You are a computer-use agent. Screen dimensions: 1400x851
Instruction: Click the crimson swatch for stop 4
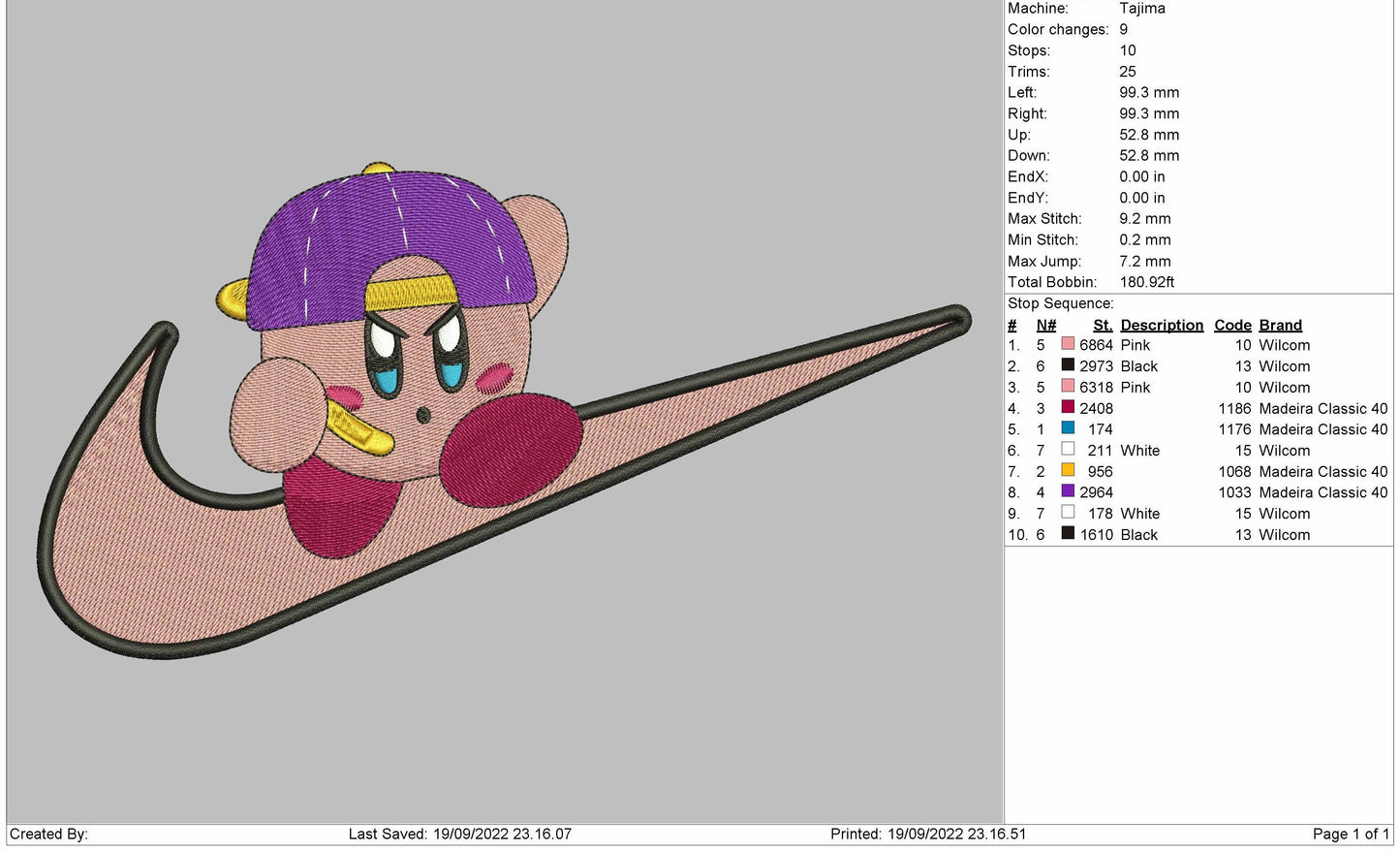tap(1068, 407)
